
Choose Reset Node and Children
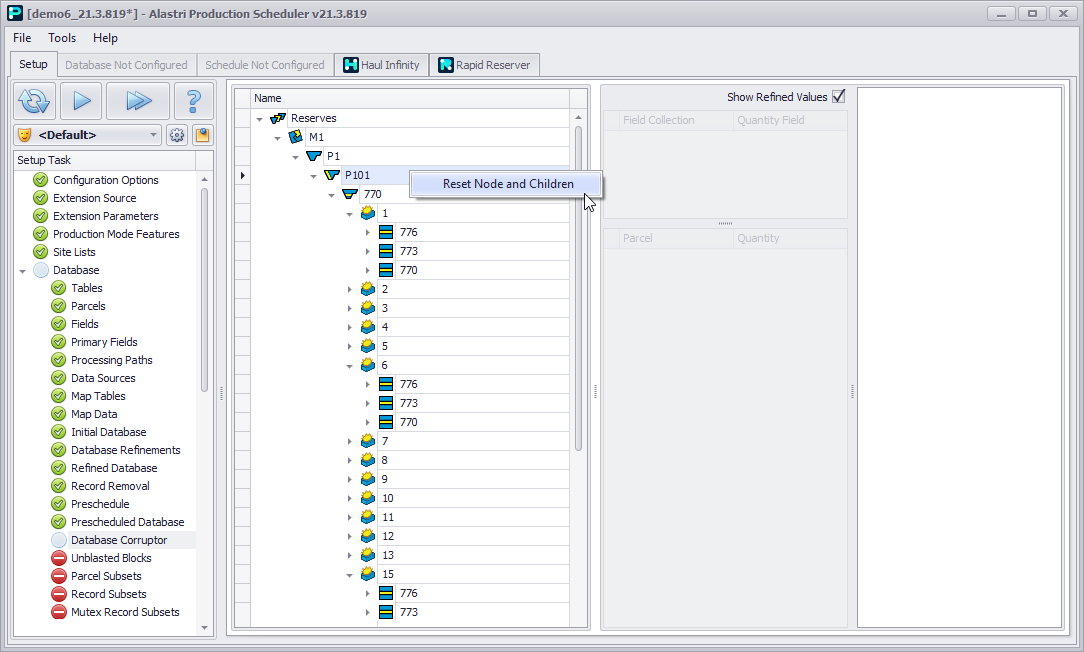(508, 184)
